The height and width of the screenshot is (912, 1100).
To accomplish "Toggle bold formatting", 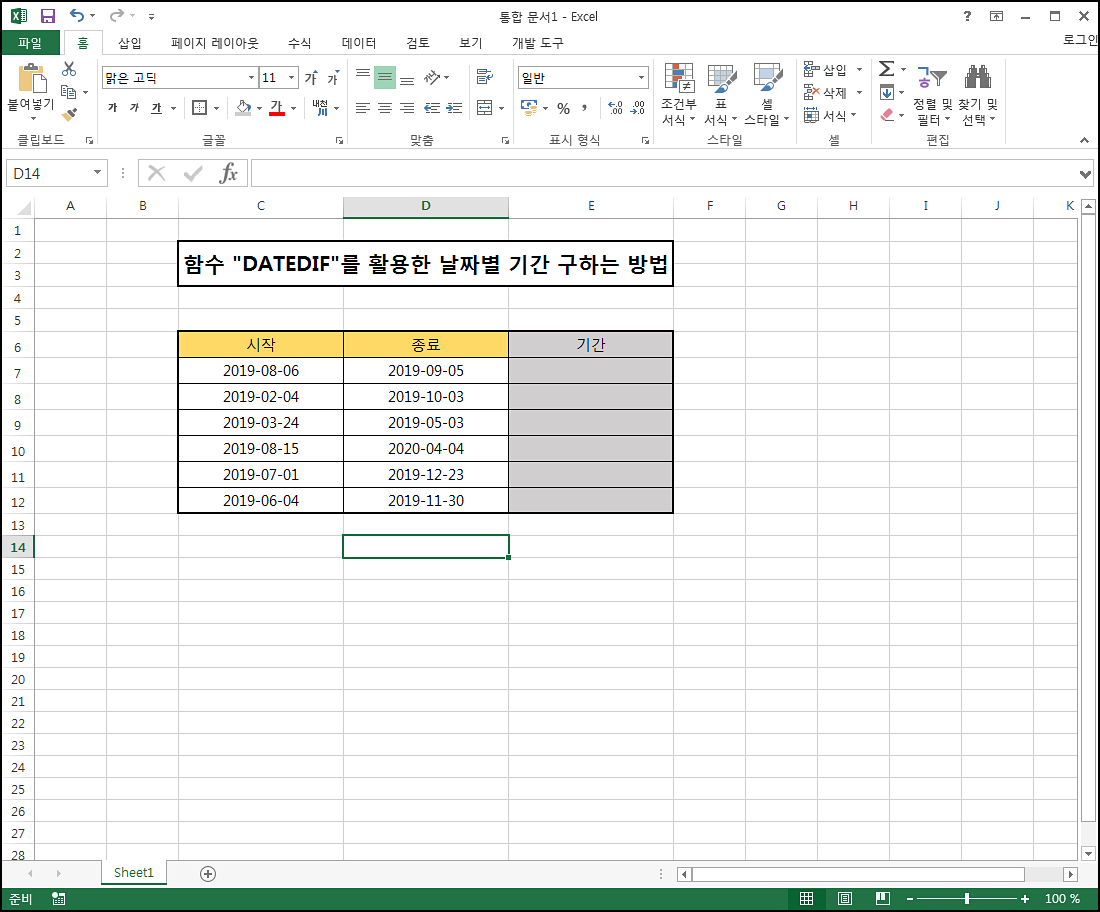I will 113,108.
